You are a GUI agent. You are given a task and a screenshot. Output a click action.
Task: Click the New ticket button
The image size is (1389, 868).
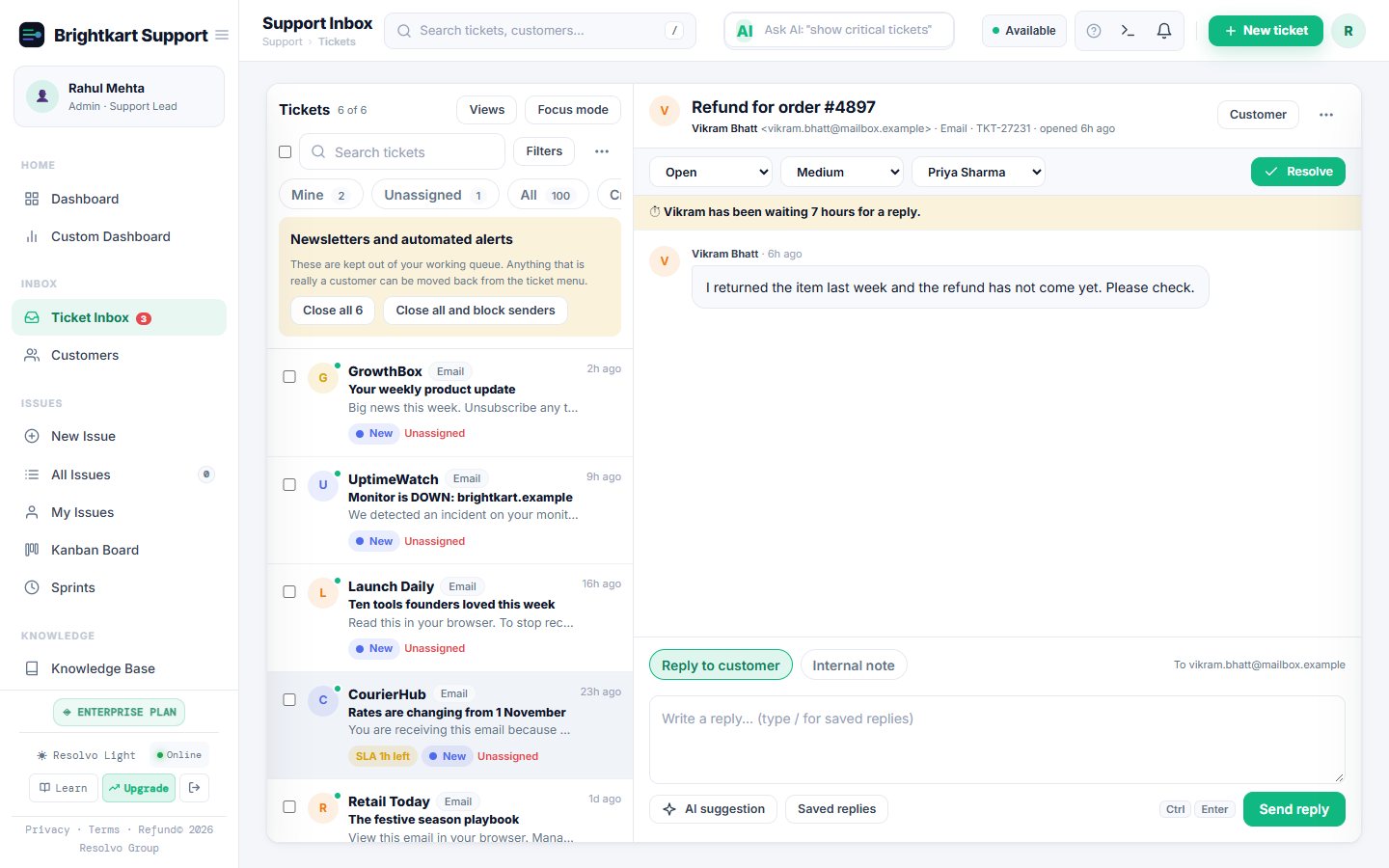(1266, 31)
